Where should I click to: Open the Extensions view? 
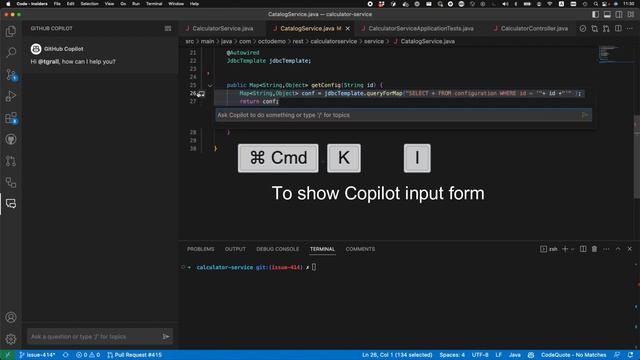point(11,118)
